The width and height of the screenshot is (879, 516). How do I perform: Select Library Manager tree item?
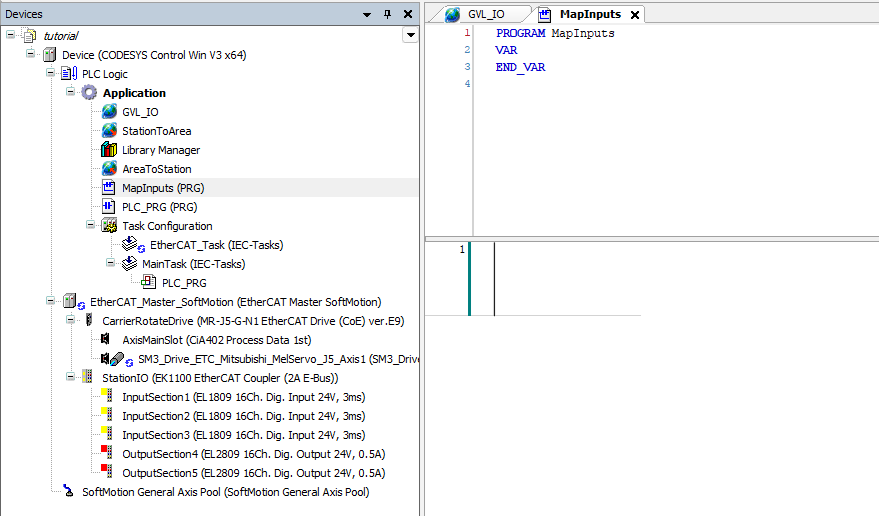[x=161, y=150]
